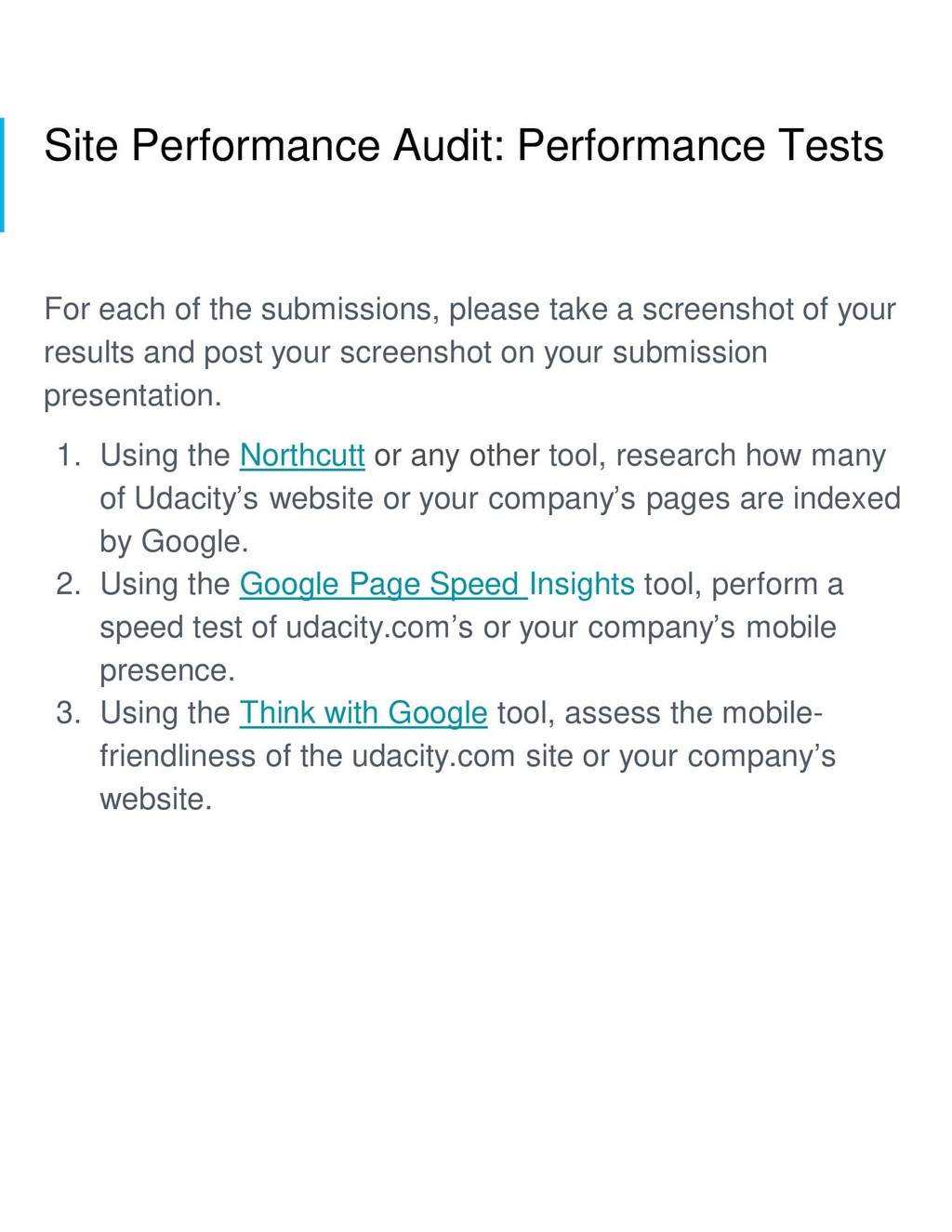Open the Northcutt link
The height and width of the screenshot is (1232, 952).
tap(301, 456)
